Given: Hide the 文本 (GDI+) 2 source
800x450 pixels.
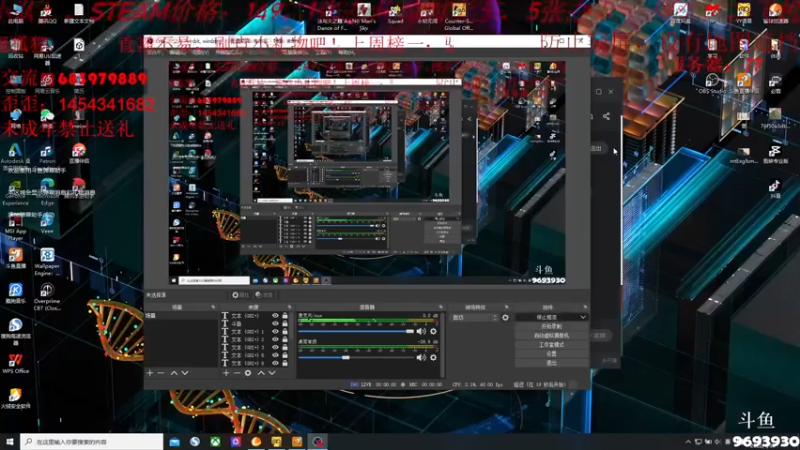Looking at the screenshot, I should (275, 339).
